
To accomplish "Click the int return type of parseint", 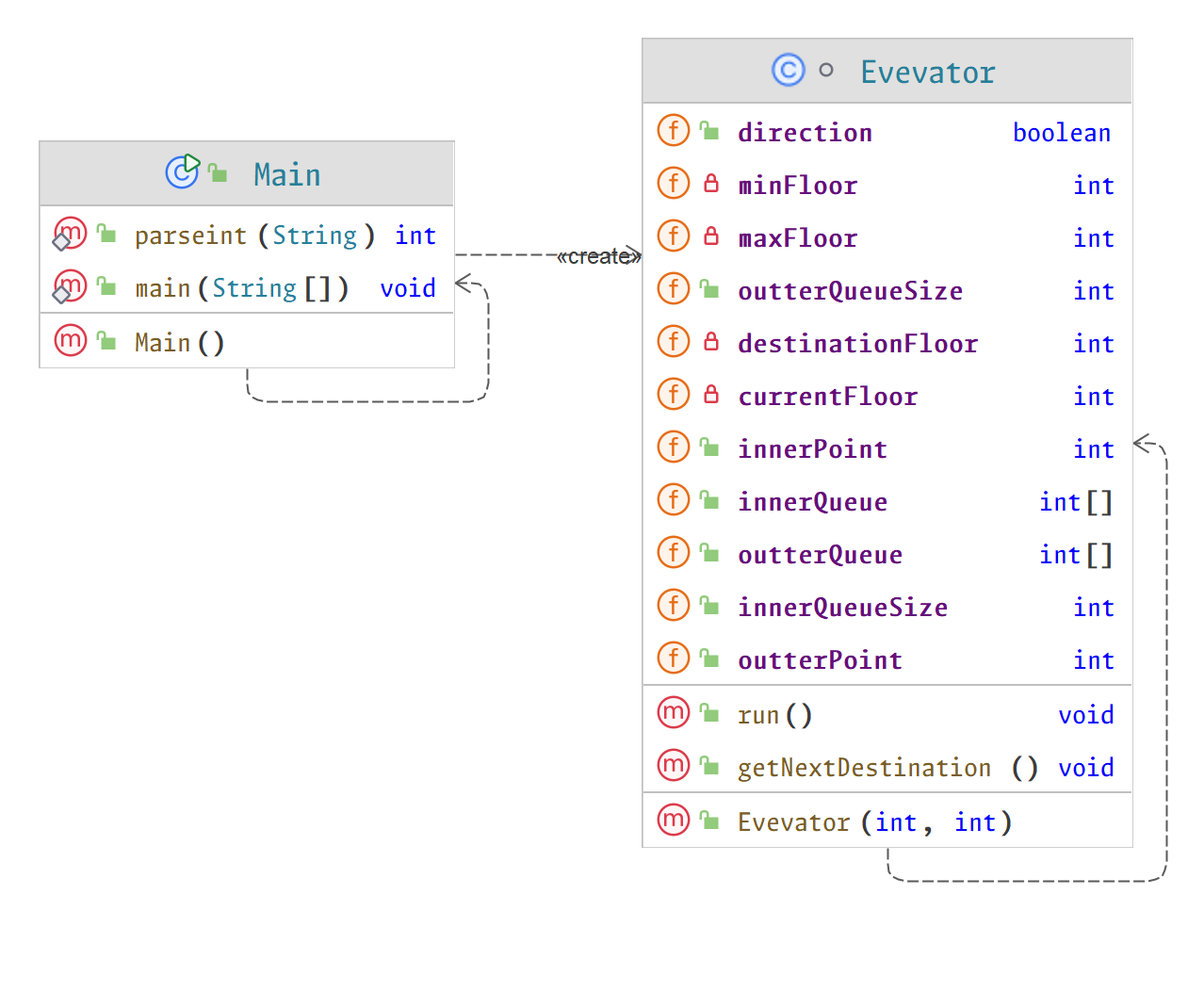I will point(415,236).
